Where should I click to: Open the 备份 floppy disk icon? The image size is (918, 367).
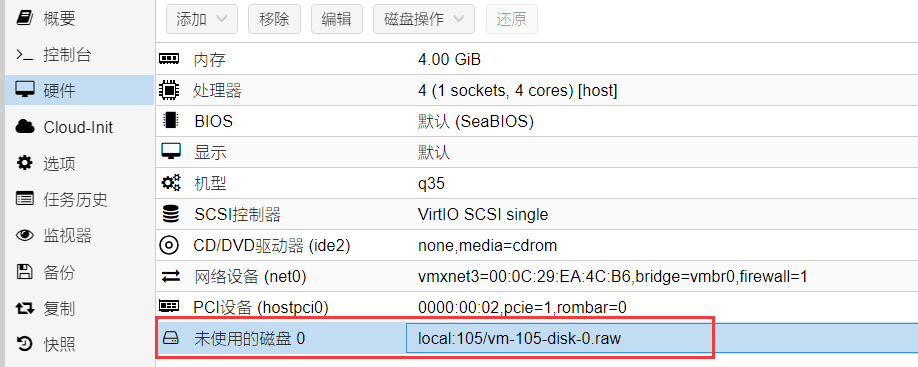coord(25,272)
